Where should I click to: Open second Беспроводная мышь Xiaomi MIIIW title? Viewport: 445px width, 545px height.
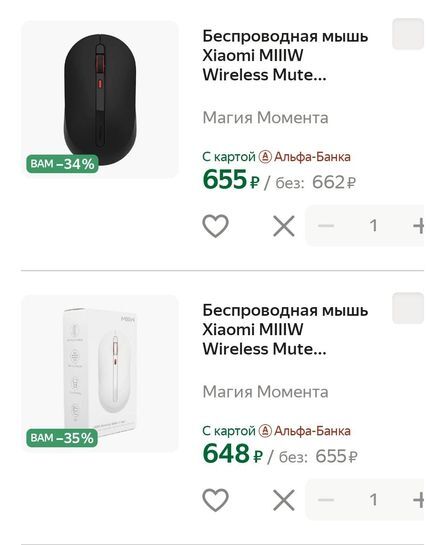[x=285, y=330]
